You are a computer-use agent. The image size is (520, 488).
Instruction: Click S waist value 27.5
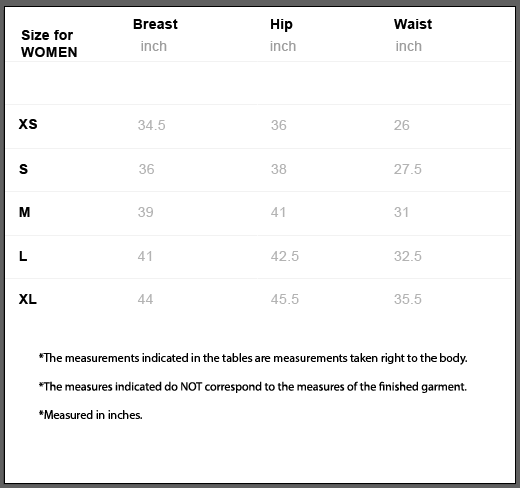407,169
